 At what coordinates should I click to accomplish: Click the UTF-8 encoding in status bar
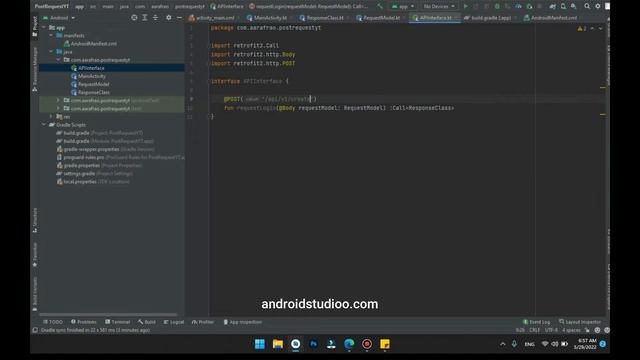[x=551, y=330]
